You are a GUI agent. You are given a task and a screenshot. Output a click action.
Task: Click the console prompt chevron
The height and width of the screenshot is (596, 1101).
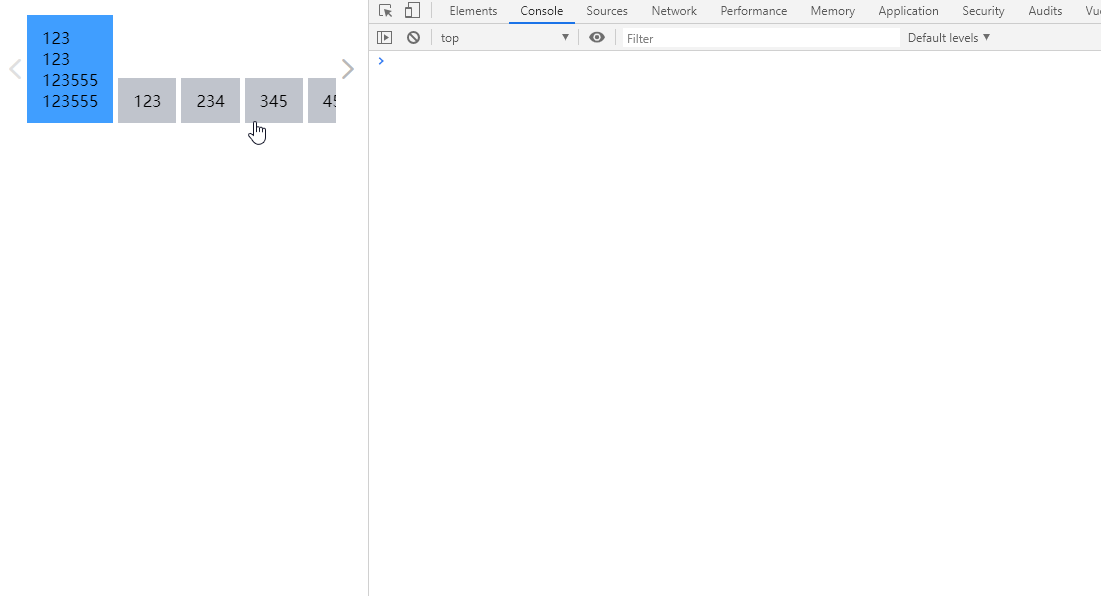[x=381, y=61]
